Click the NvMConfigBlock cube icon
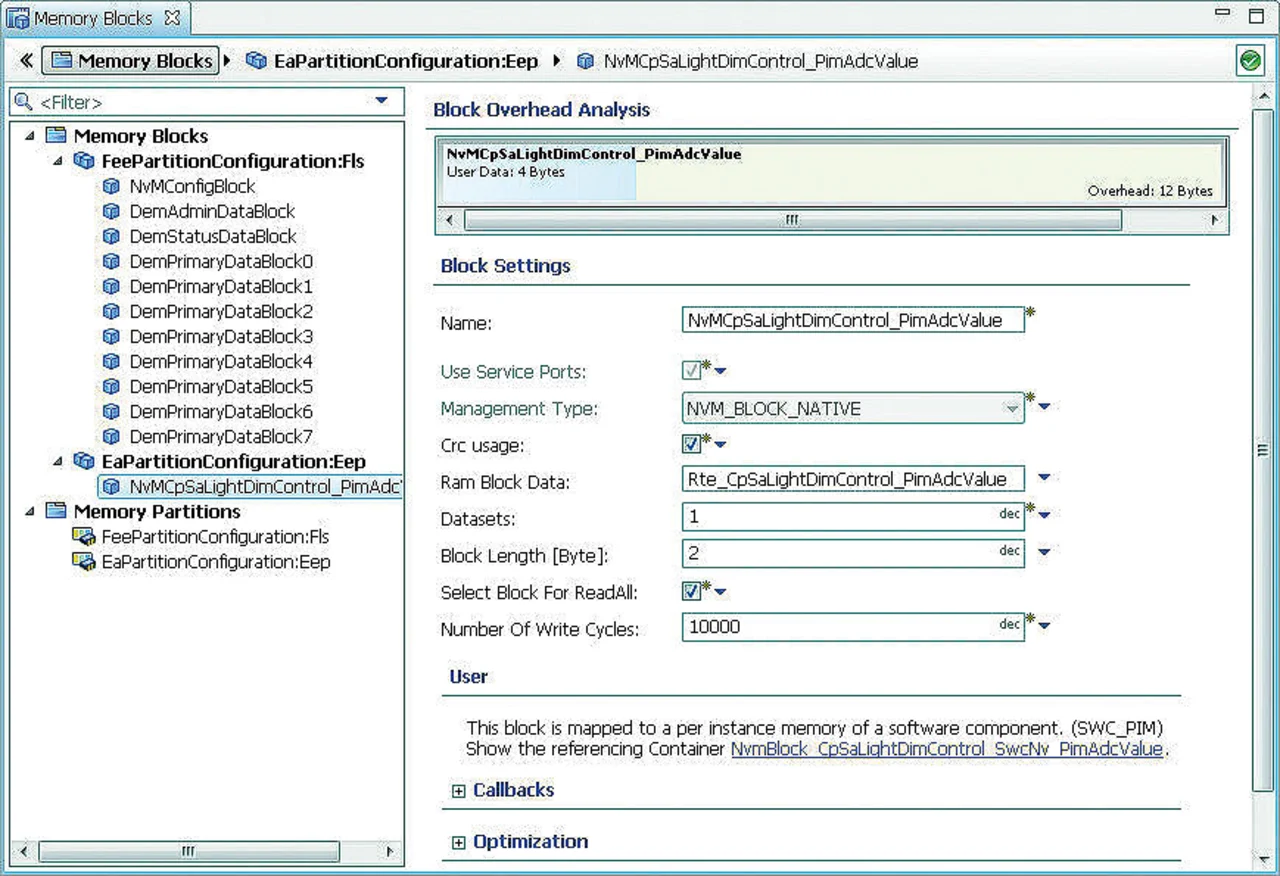Image resolution: width=1280 pixels, height=876 pixels. [112, 186]
